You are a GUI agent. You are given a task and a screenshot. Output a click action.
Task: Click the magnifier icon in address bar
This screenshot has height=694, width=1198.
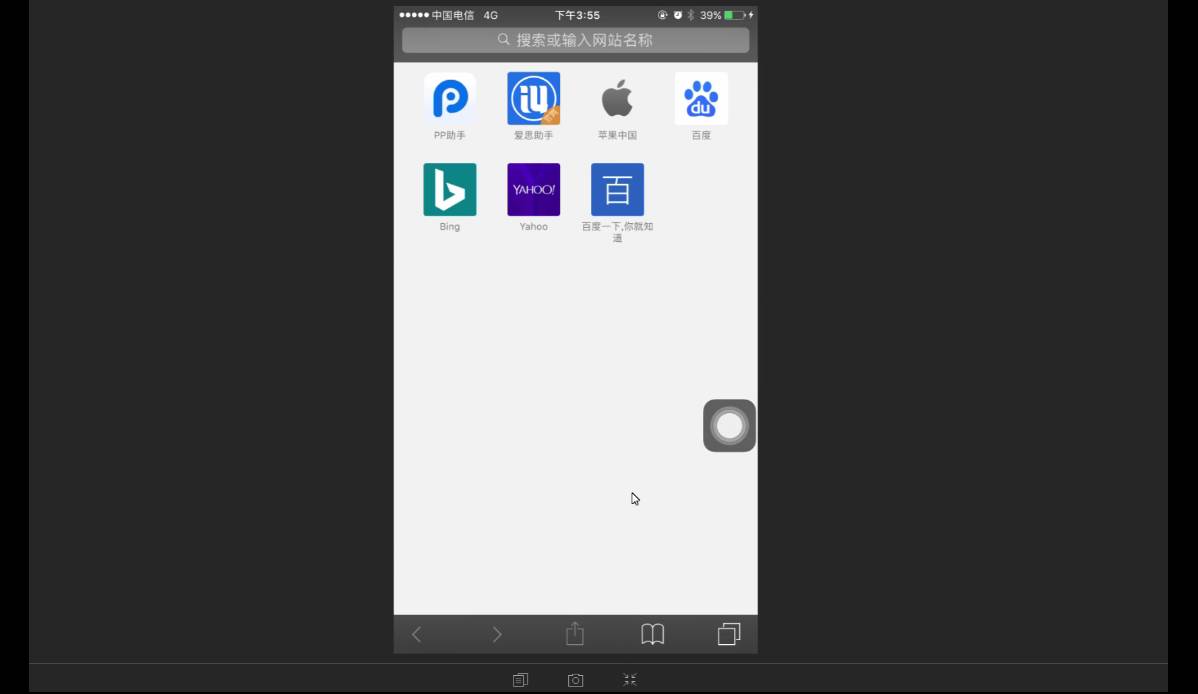tap(503, 40)
